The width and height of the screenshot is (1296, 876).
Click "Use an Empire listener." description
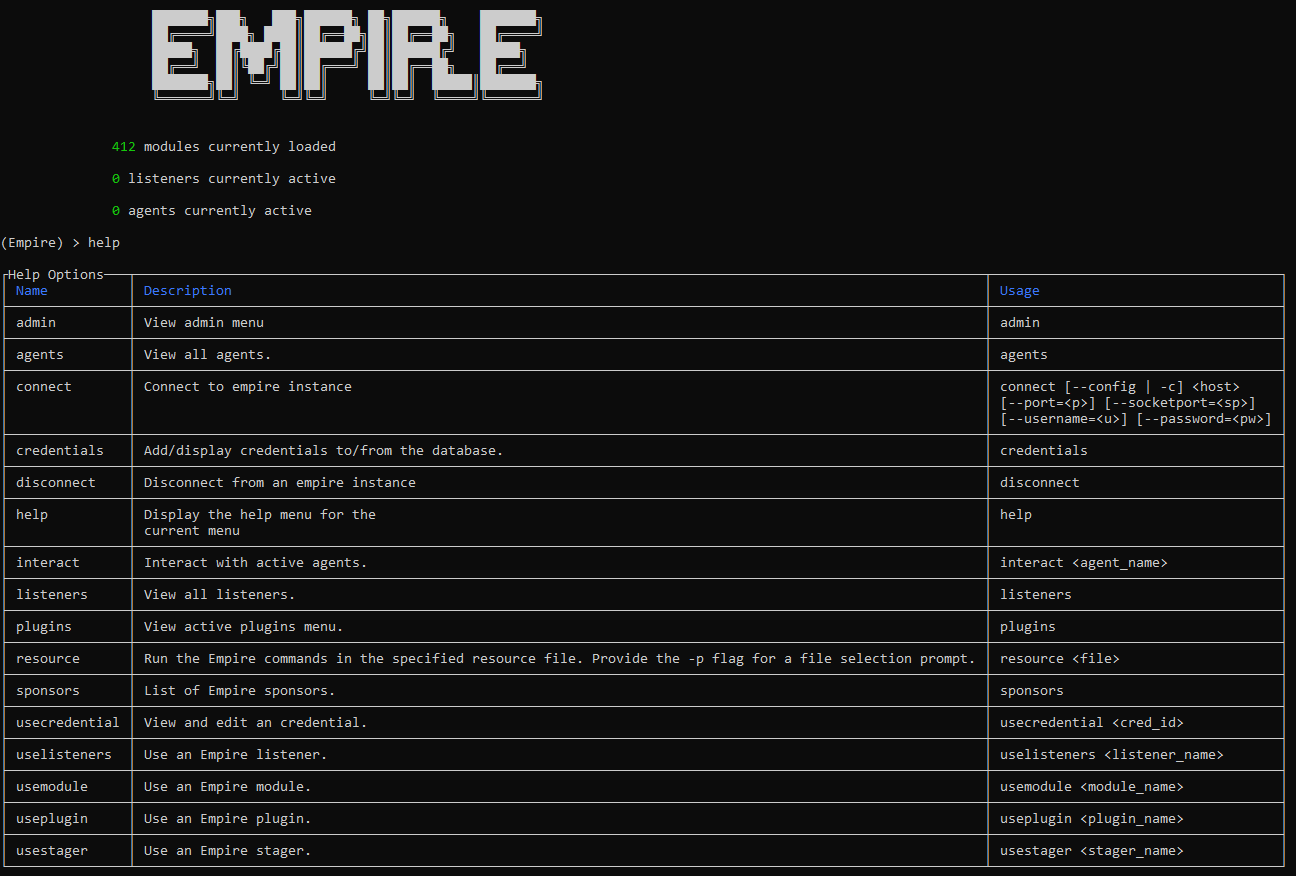236,755
